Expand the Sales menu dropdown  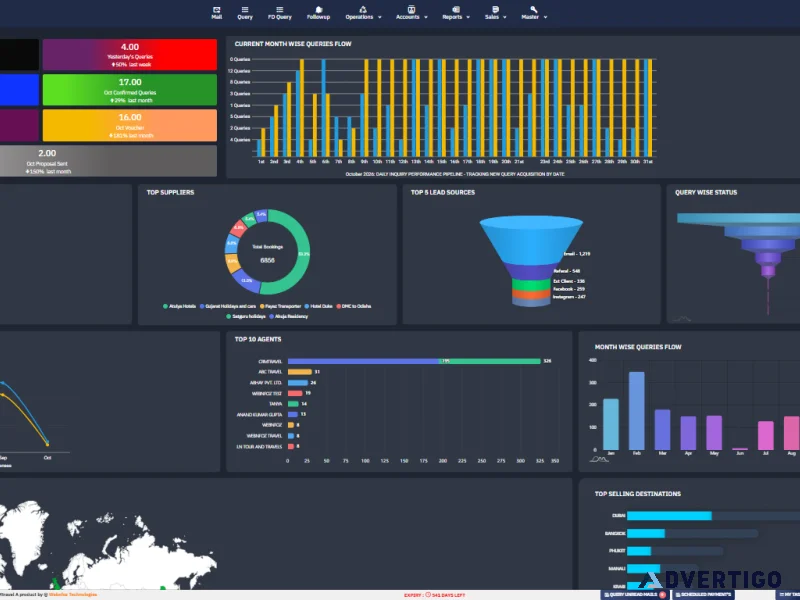495,13
